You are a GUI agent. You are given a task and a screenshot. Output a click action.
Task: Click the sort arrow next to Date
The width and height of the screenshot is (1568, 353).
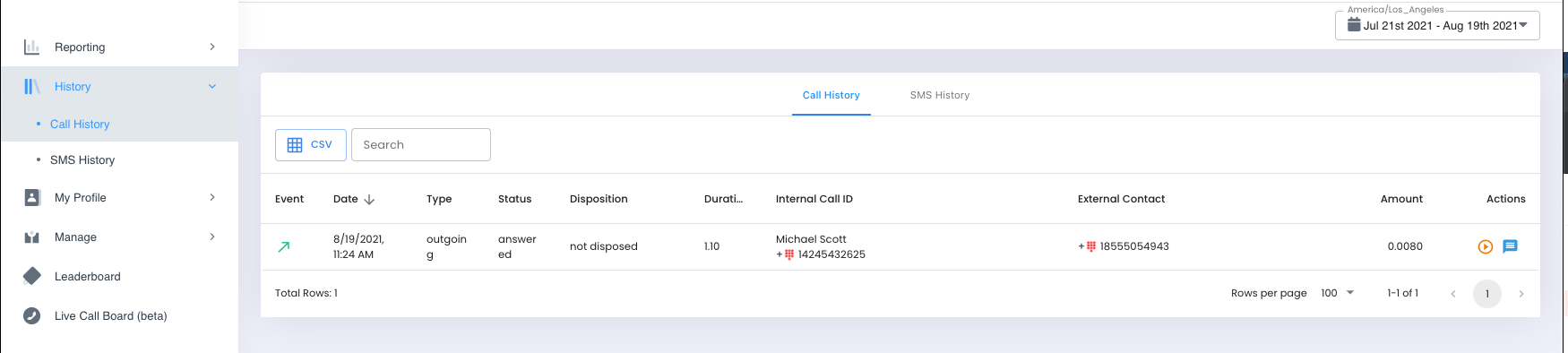(x=369, y=199)
